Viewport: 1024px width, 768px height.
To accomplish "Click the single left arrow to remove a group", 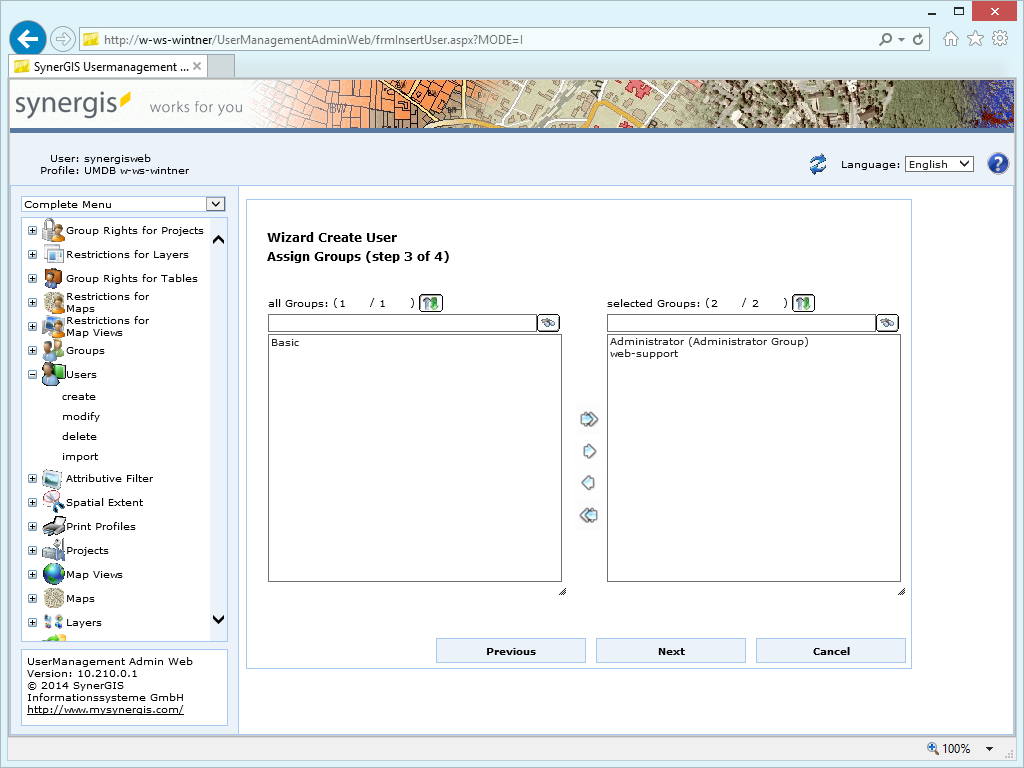I will click(587, 482).
